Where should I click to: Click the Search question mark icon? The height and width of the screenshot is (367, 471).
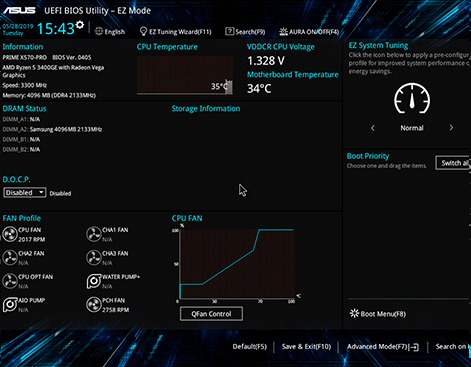[229, 31]
